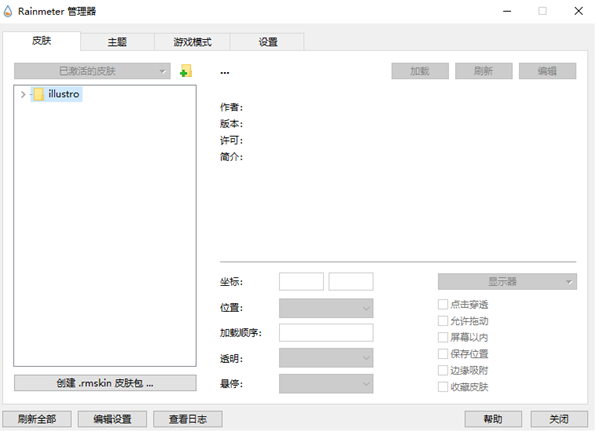Open the 设置 tab

click(268, 42)
